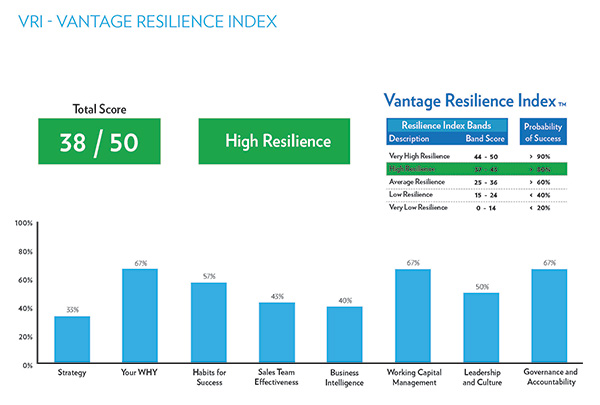Click the Business Intelligence axis label

pyautogui.click(x=344, y=377)
